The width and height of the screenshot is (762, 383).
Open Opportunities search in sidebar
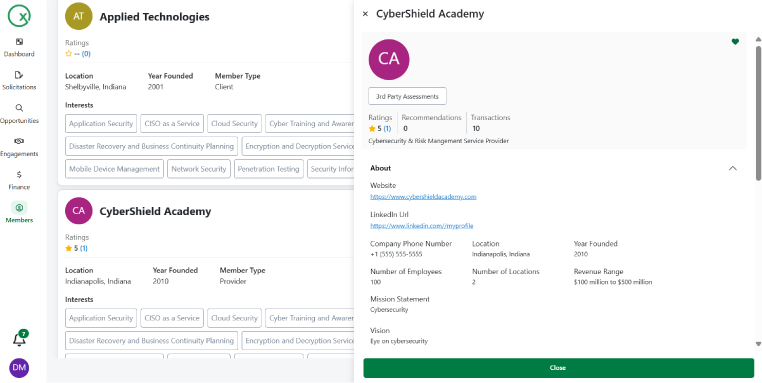click(x=19, y=114)
